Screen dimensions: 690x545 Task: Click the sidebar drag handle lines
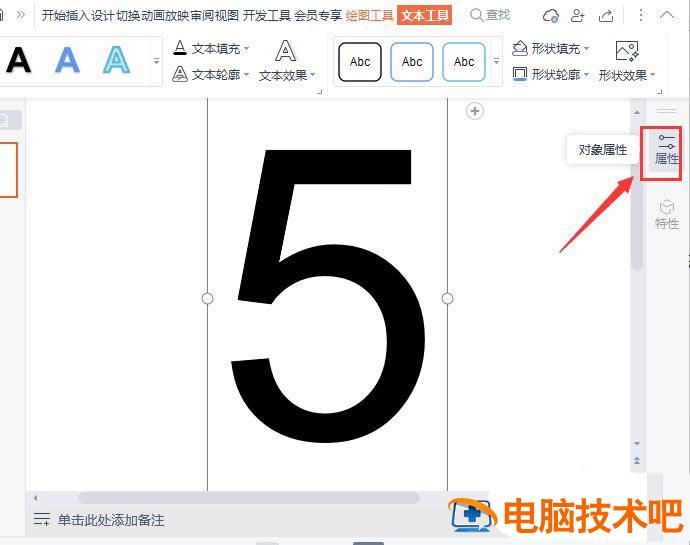[x=667, y=110]
